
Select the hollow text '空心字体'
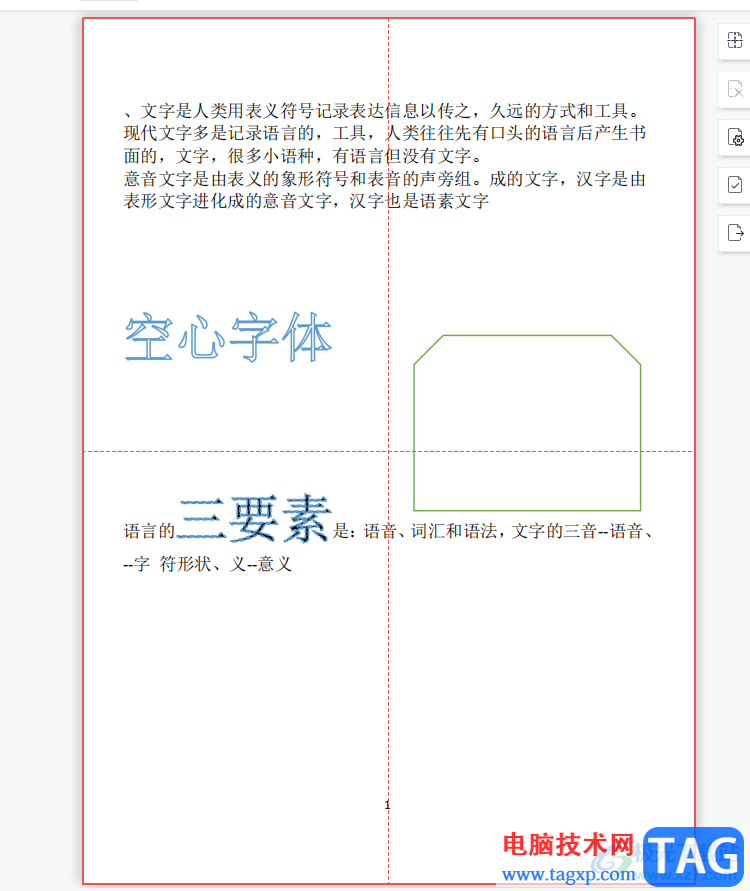point(228,337)
